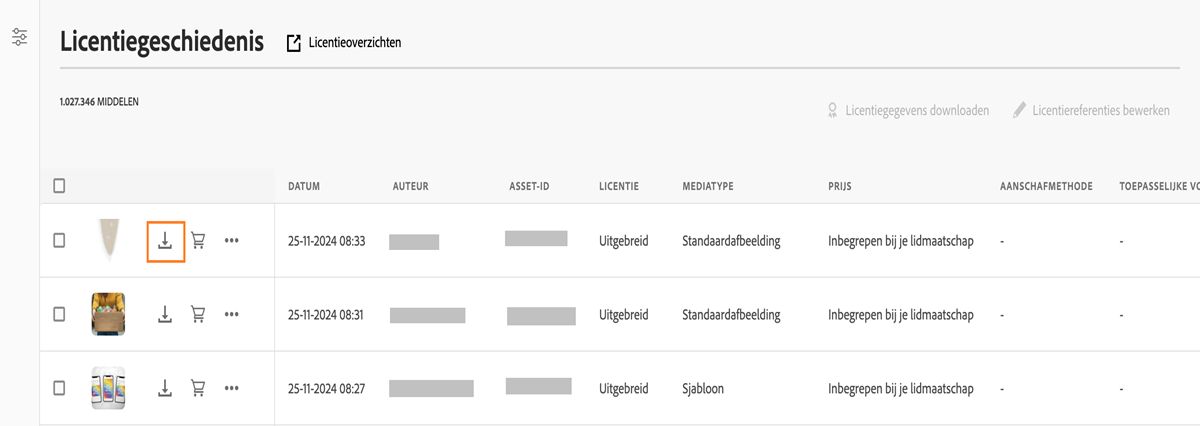Open thumbnail of the Sjabloon asset
Viewport: 1200px width, 426px height.
(107, 388)
